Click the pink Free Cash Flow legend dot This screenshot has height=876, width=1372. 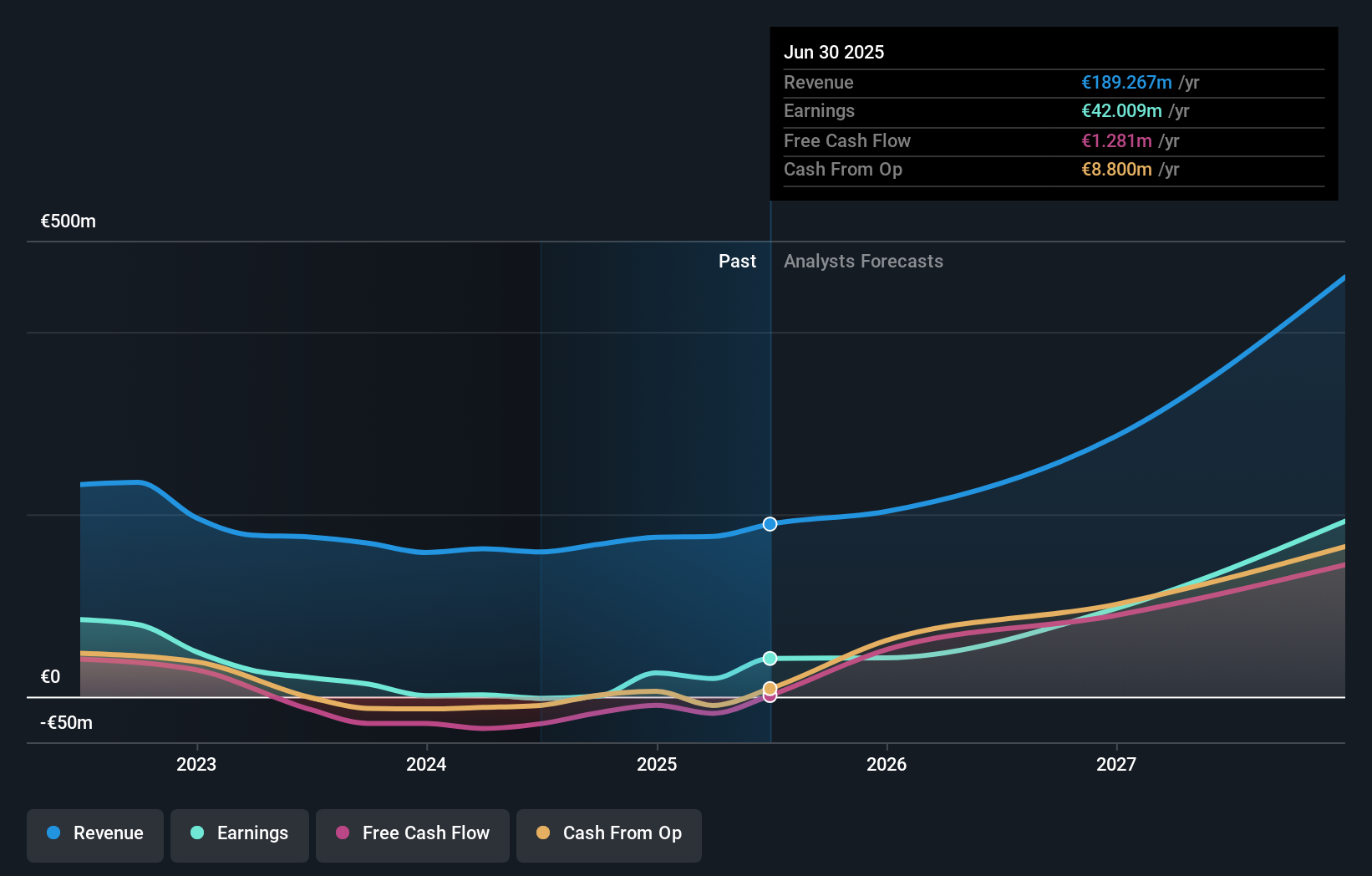343,833
